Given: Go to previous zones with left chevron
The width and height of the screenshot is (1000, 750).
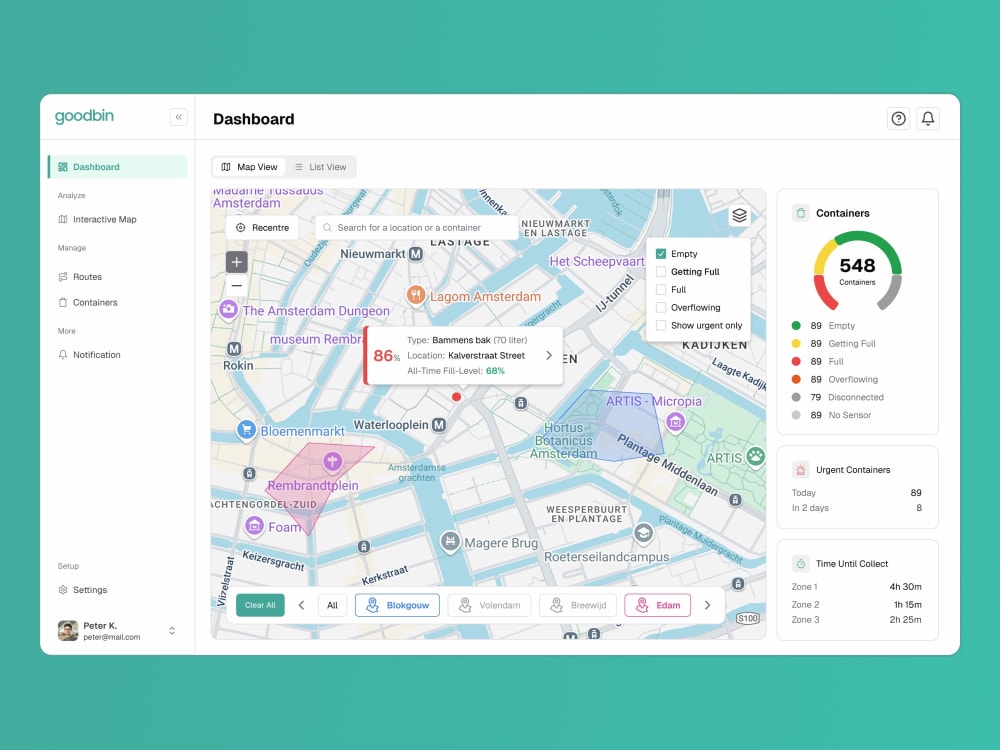Looking at the screenshot, I should (302, 605).
